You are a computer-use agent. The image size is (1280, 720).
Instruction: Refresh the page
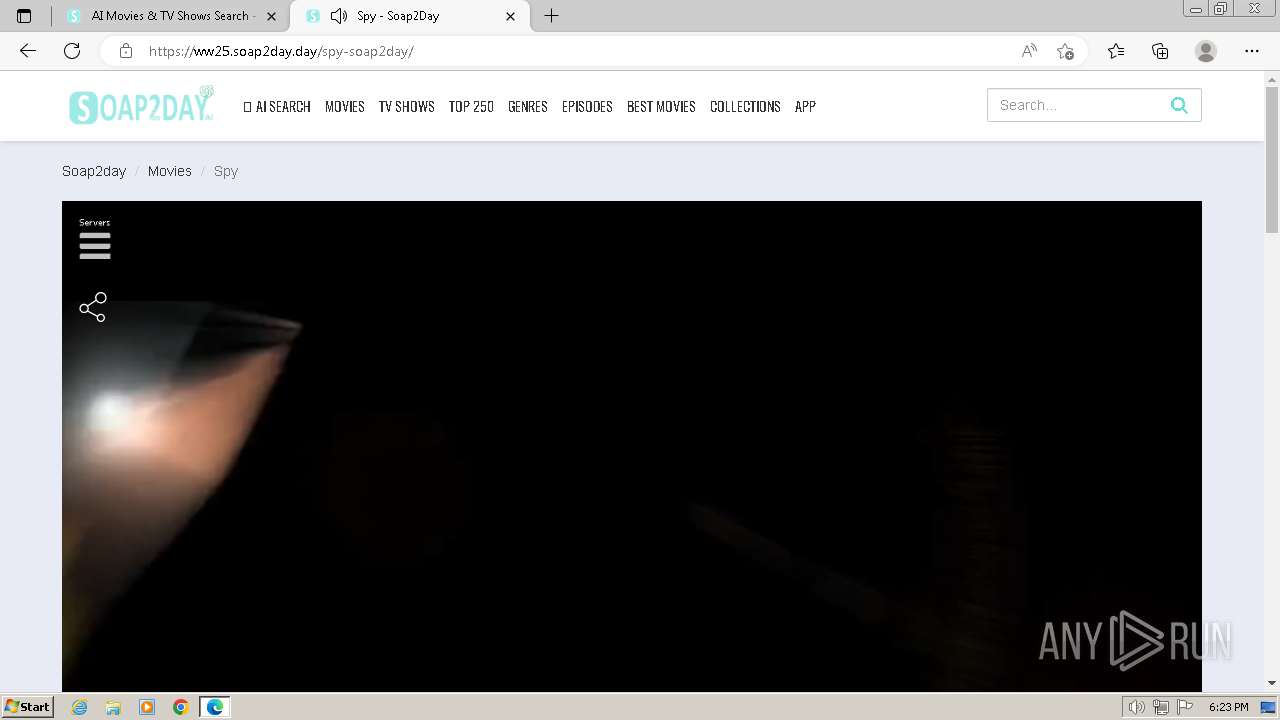pyautogui.click(x=72, y=51)
